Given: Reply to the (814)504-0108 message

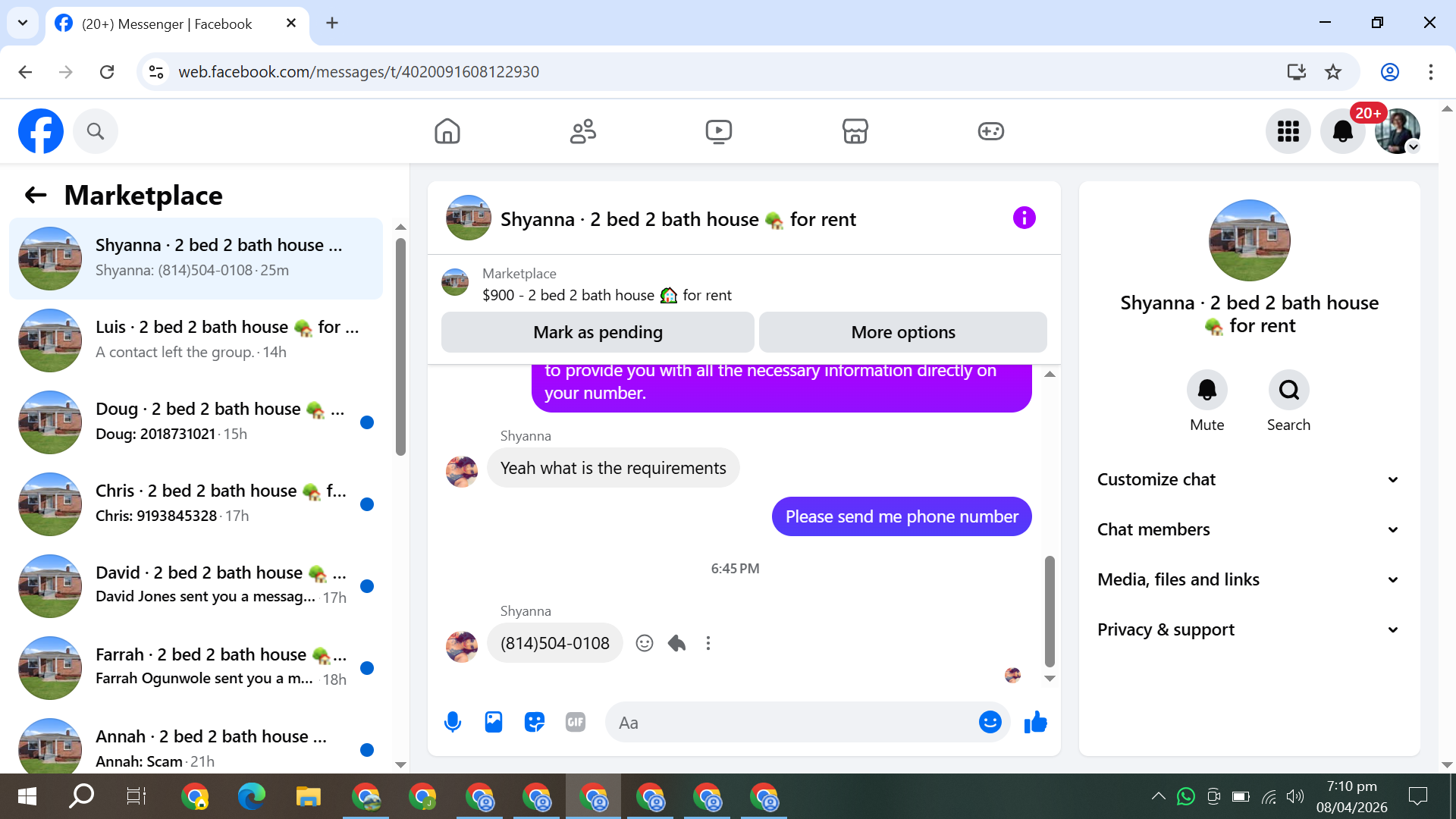Looking at the screenshot, I should [676, 643].
